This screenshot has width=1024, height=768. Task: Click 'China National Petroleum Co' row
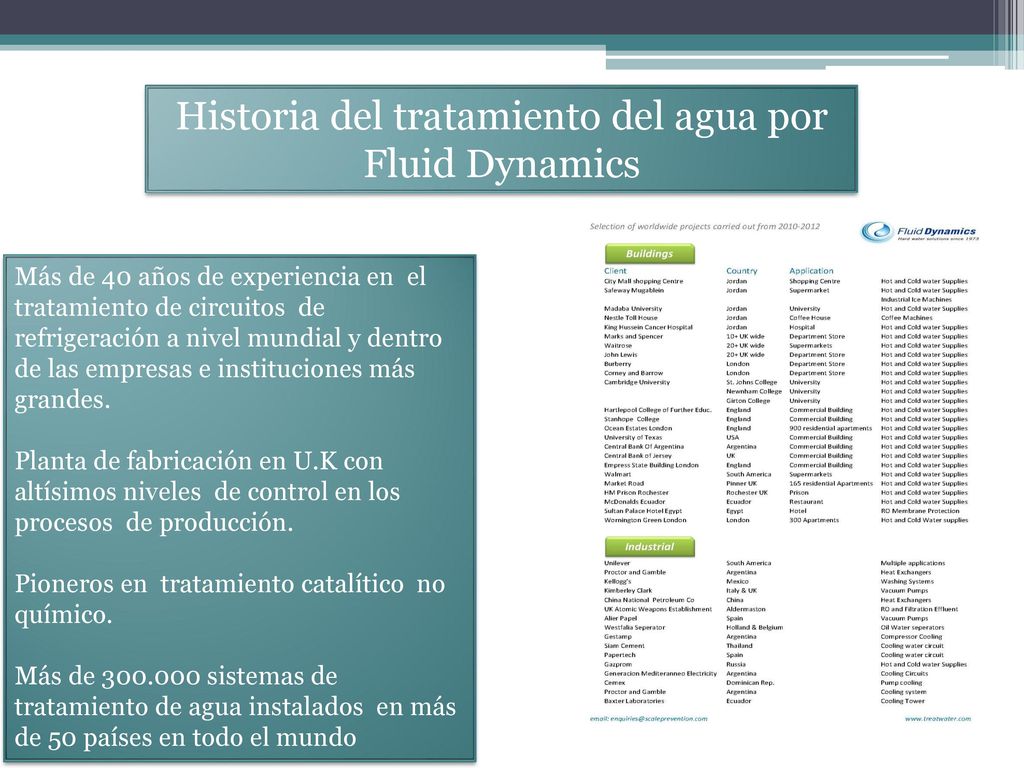[648, 600]
